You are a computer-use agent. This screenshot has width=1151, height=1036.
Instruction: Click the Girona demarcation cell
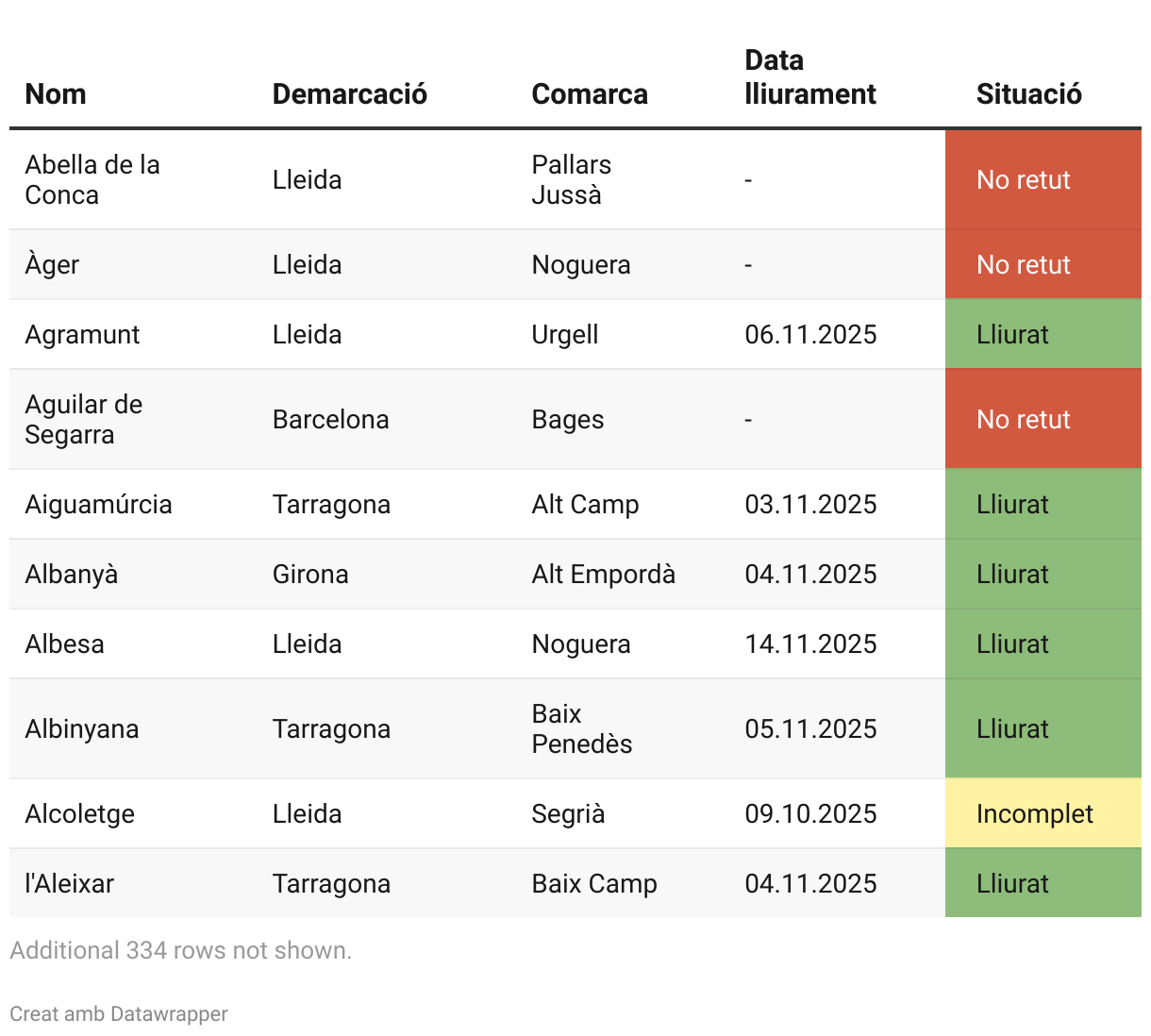[x=310, y=575]
